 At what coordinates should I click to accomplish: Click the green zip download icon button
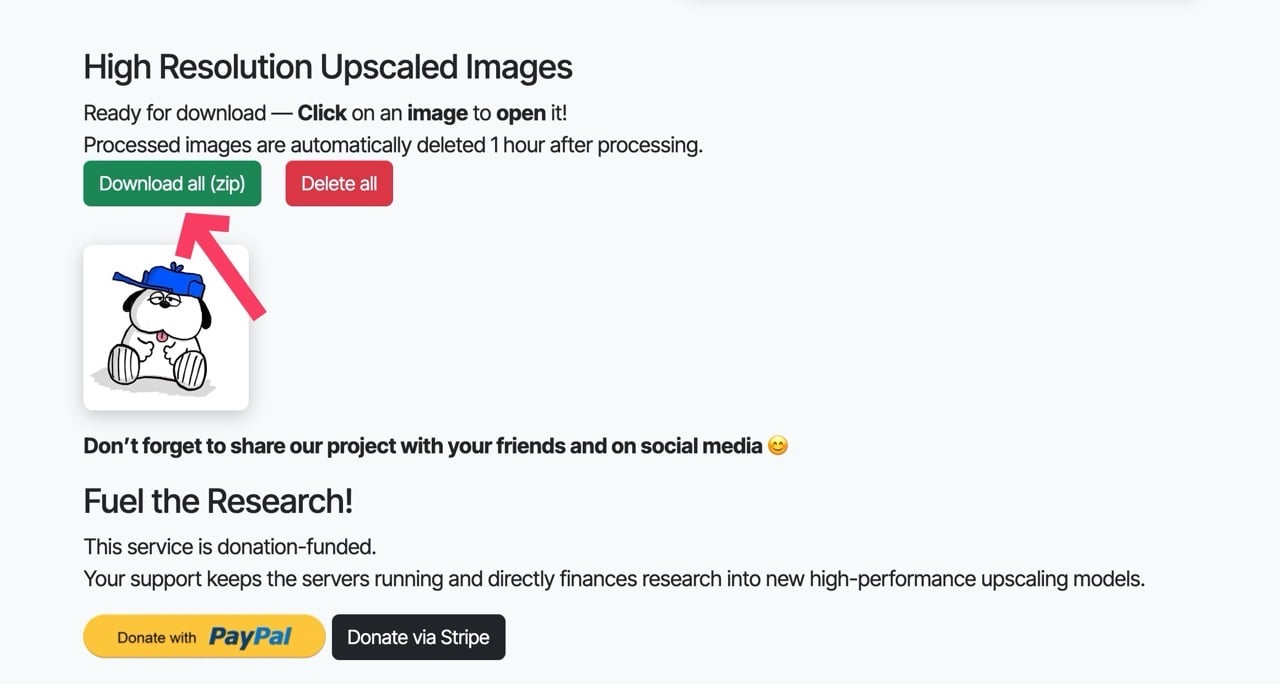171,183
